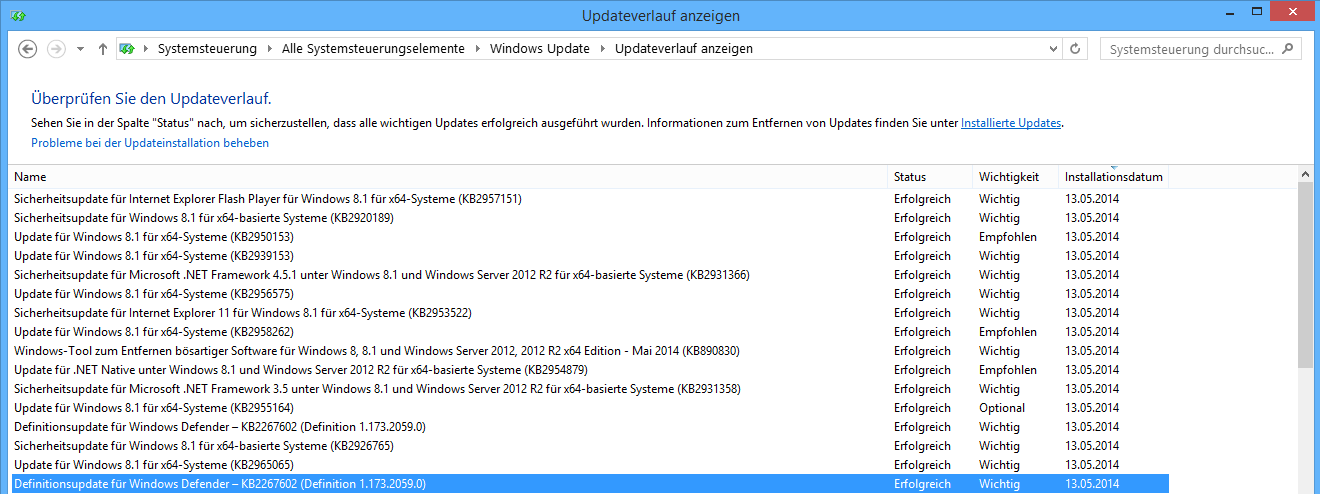The width and height of the screenshot is (1320, 494).
Task: Navigate to Windows Update breadcrumb
Action: click(540, 49)
